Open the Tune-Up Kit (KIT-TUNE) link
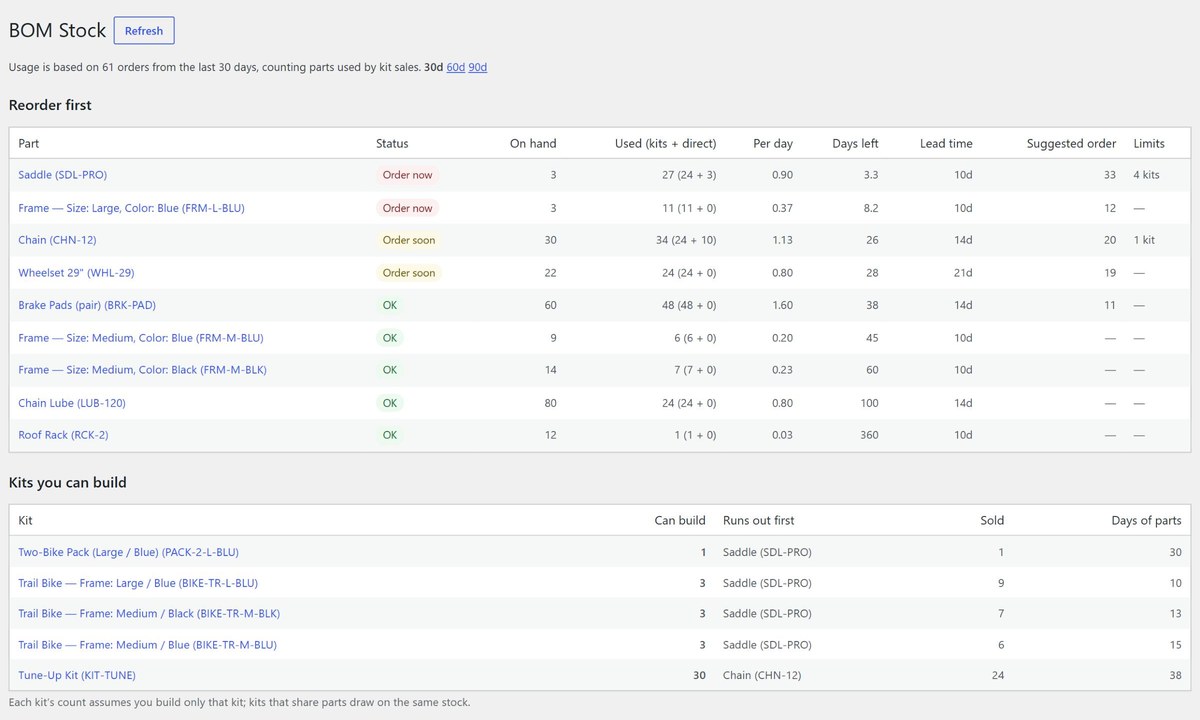Screen dimensions: 1200x720 pyautogui.click(x=77, y=676)
